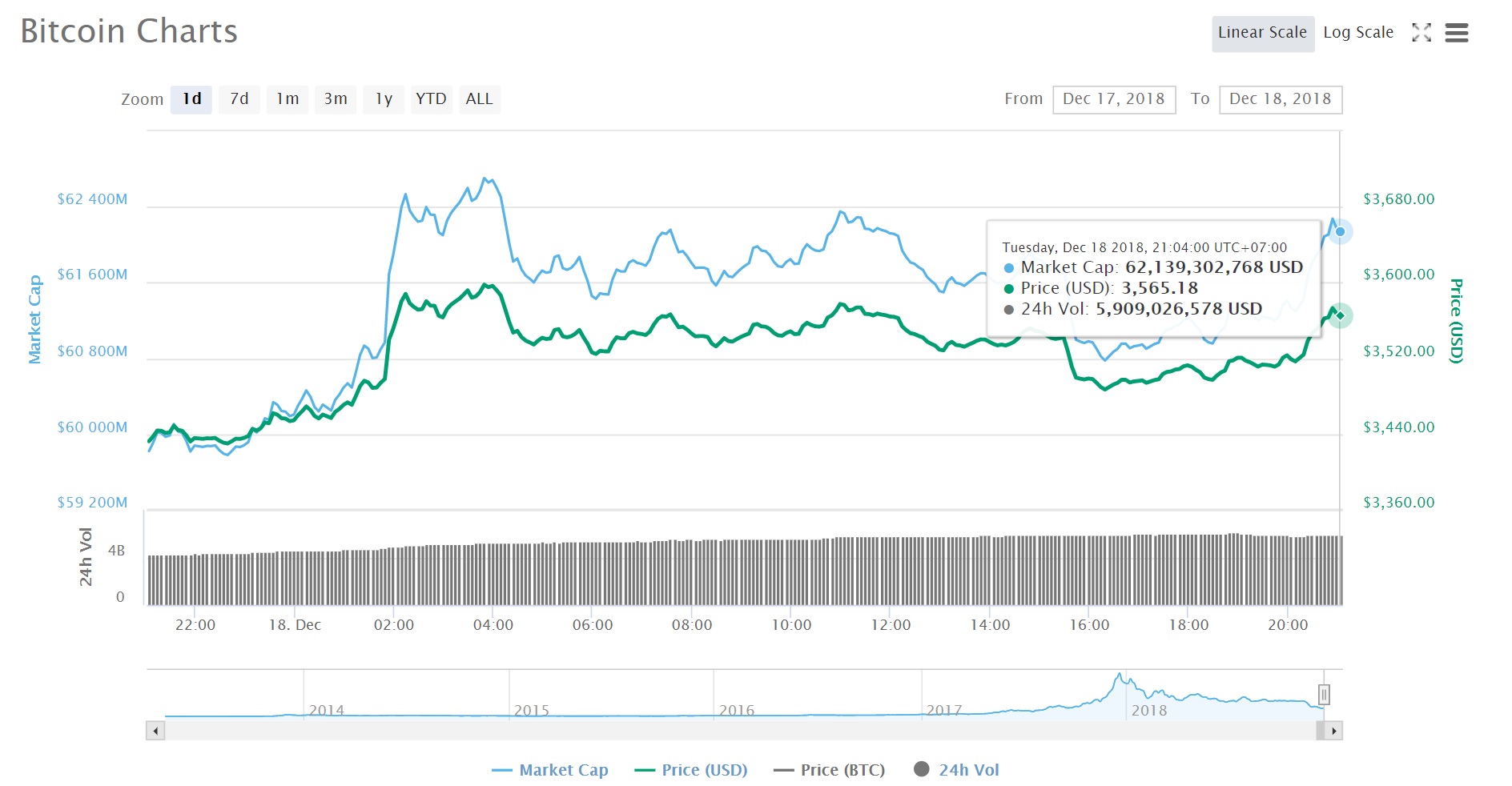The width and height of the screenshot is (1512, 786).
Task: Select the 1y zoom range
Action: [384, 99]
